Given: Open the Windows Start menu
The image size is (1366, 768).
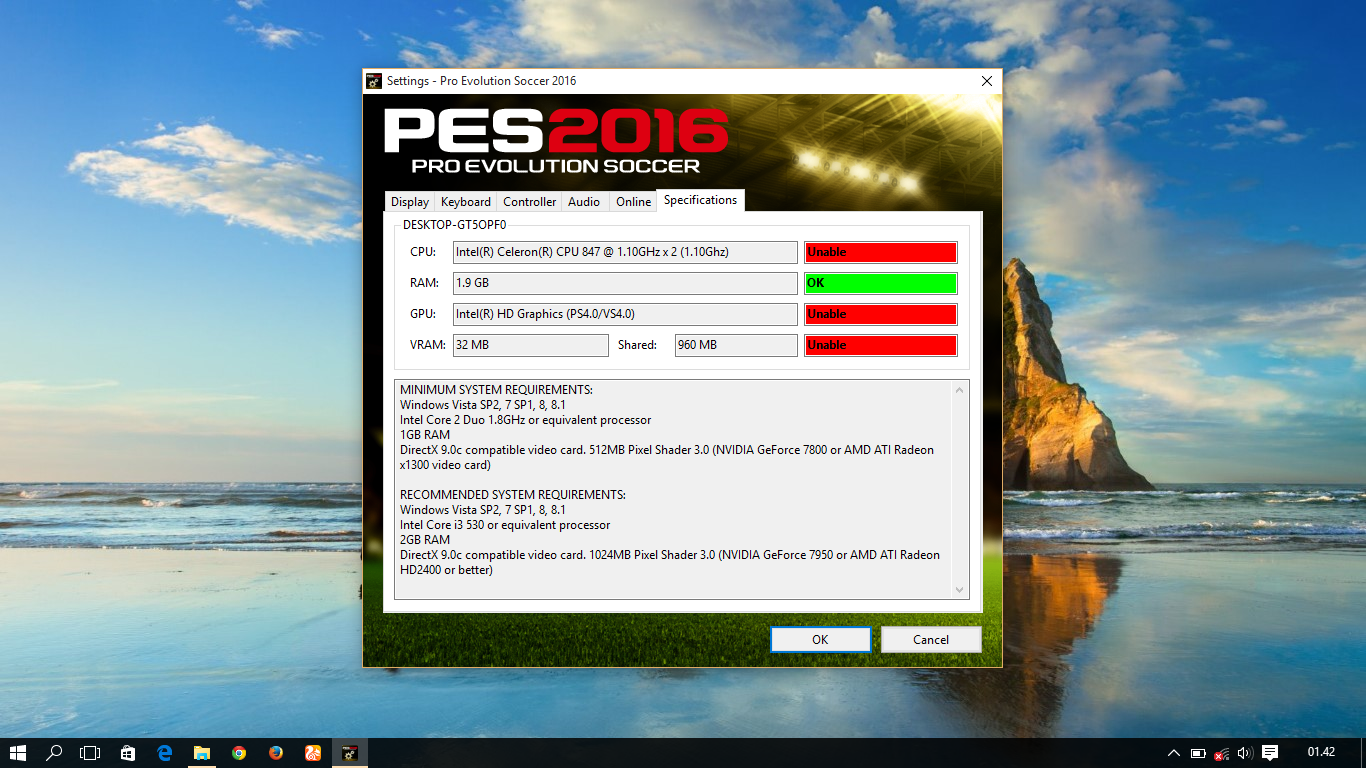Looking at the screenshot, I should point(17,753).
